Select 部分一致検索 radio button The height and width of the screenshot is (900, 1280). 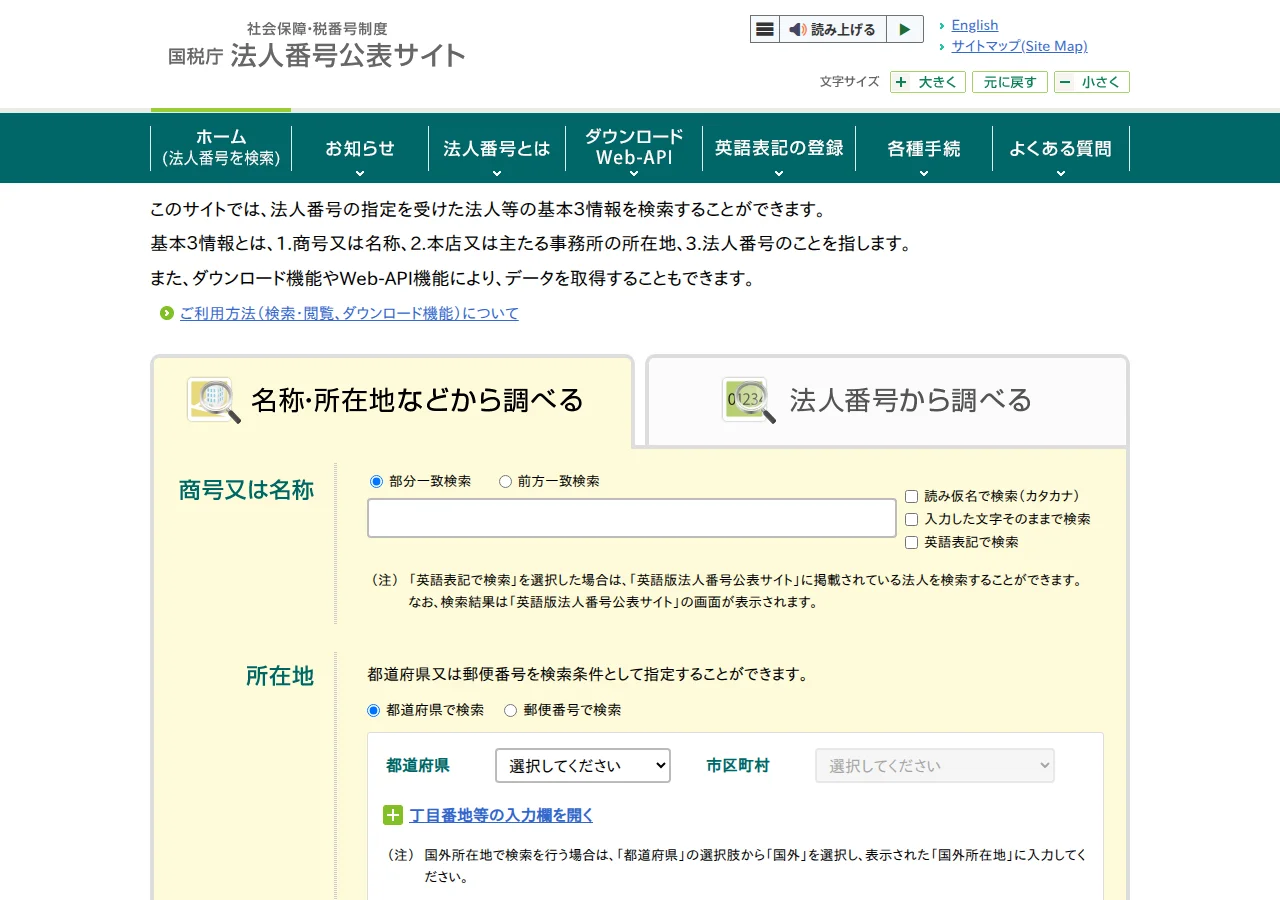[377, 481]
